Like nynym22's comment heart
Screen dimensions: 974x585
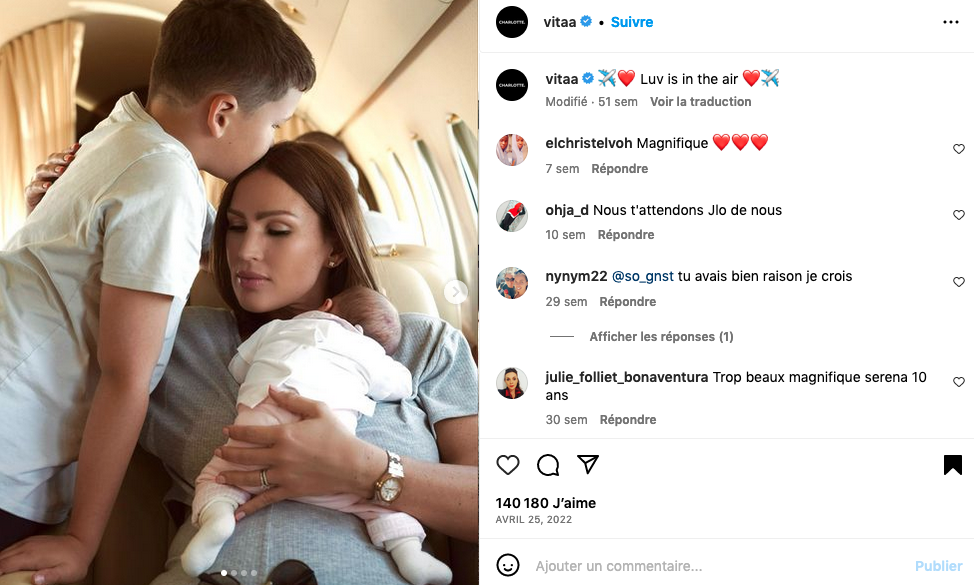click(x=958, y=282)
